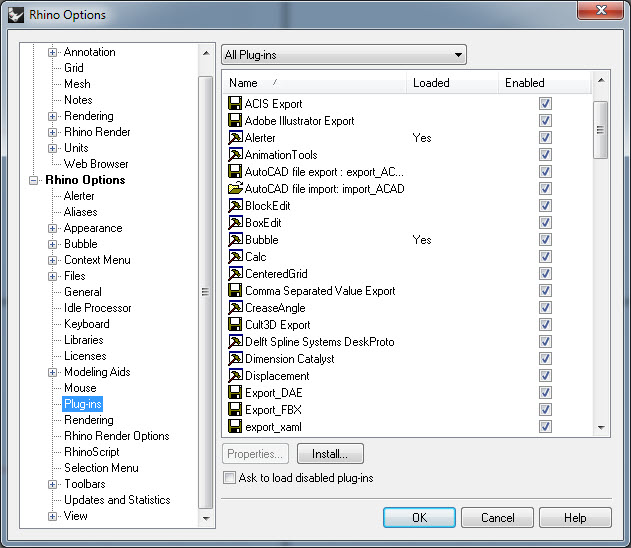Screen dimensions: 631x548
Task: Open Updates and Statistics page
Action: click(117, 500)
